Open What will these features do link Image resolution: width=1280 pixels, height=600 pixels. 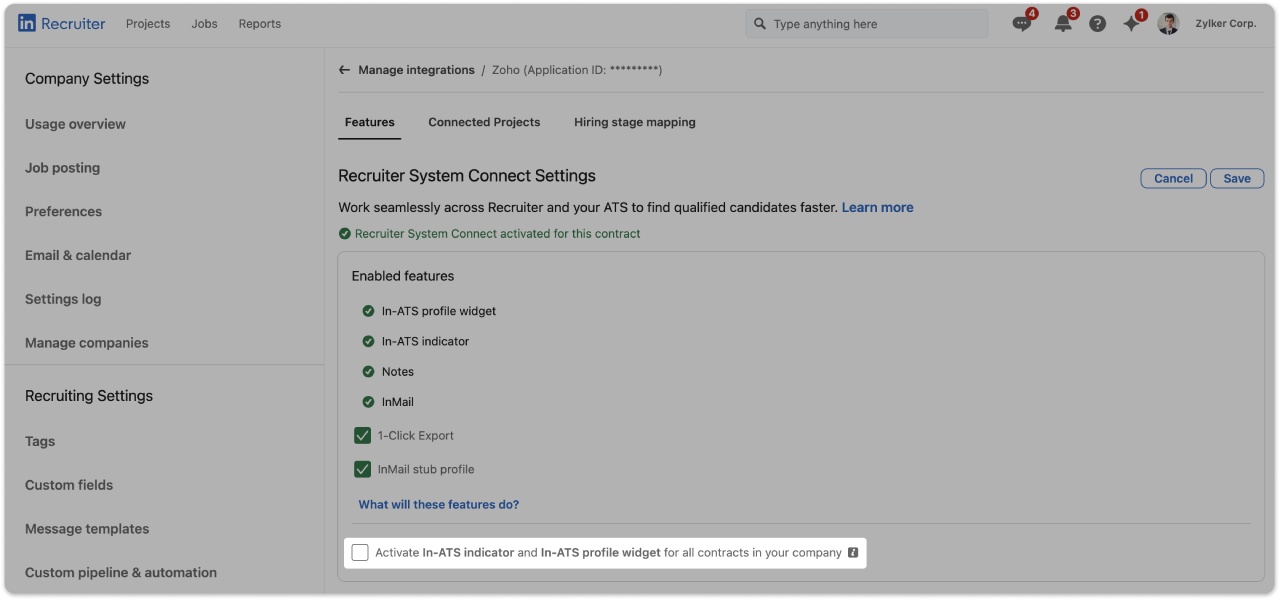pos(439,504)
